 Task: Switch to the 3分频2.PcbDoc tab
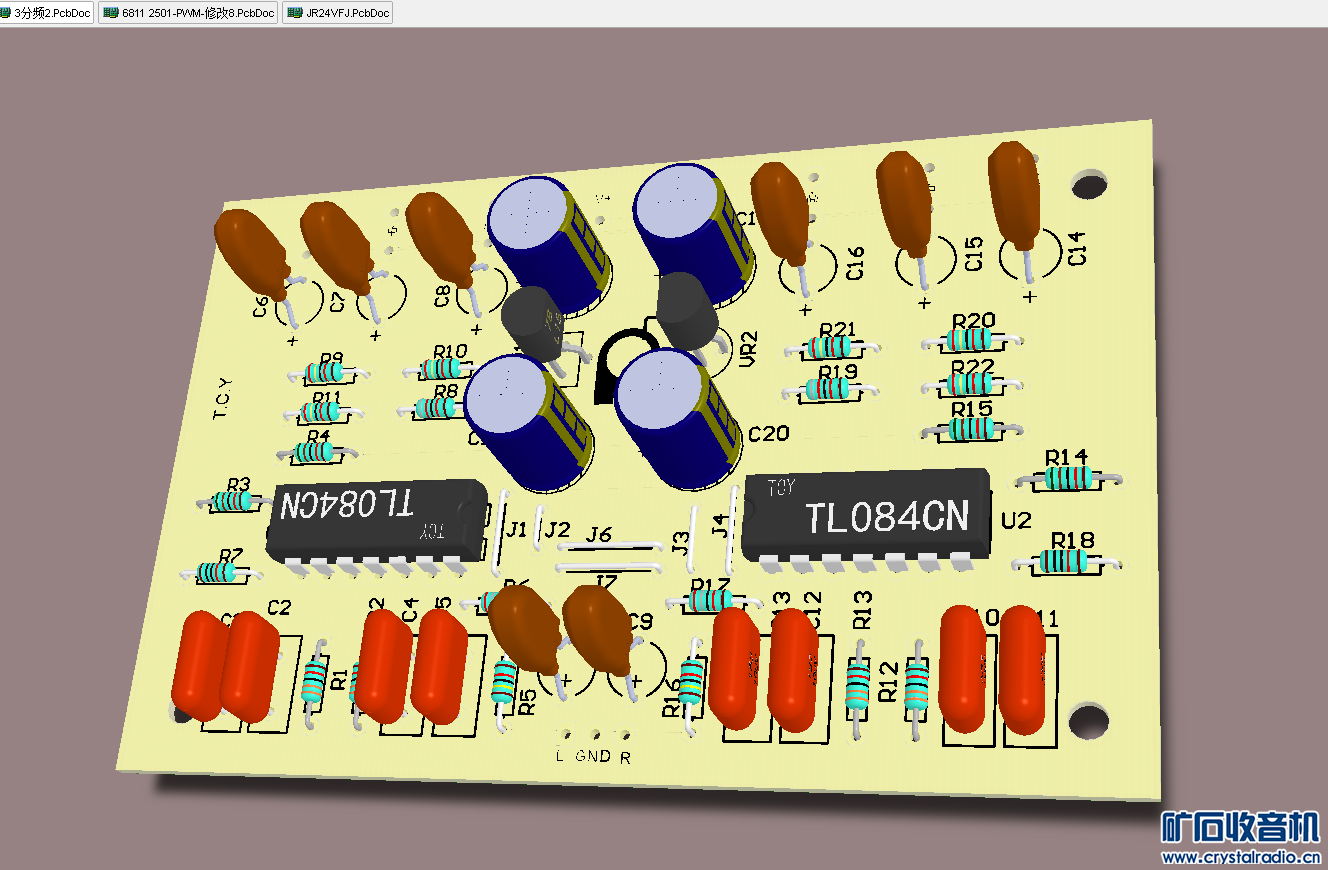(48, 13)
